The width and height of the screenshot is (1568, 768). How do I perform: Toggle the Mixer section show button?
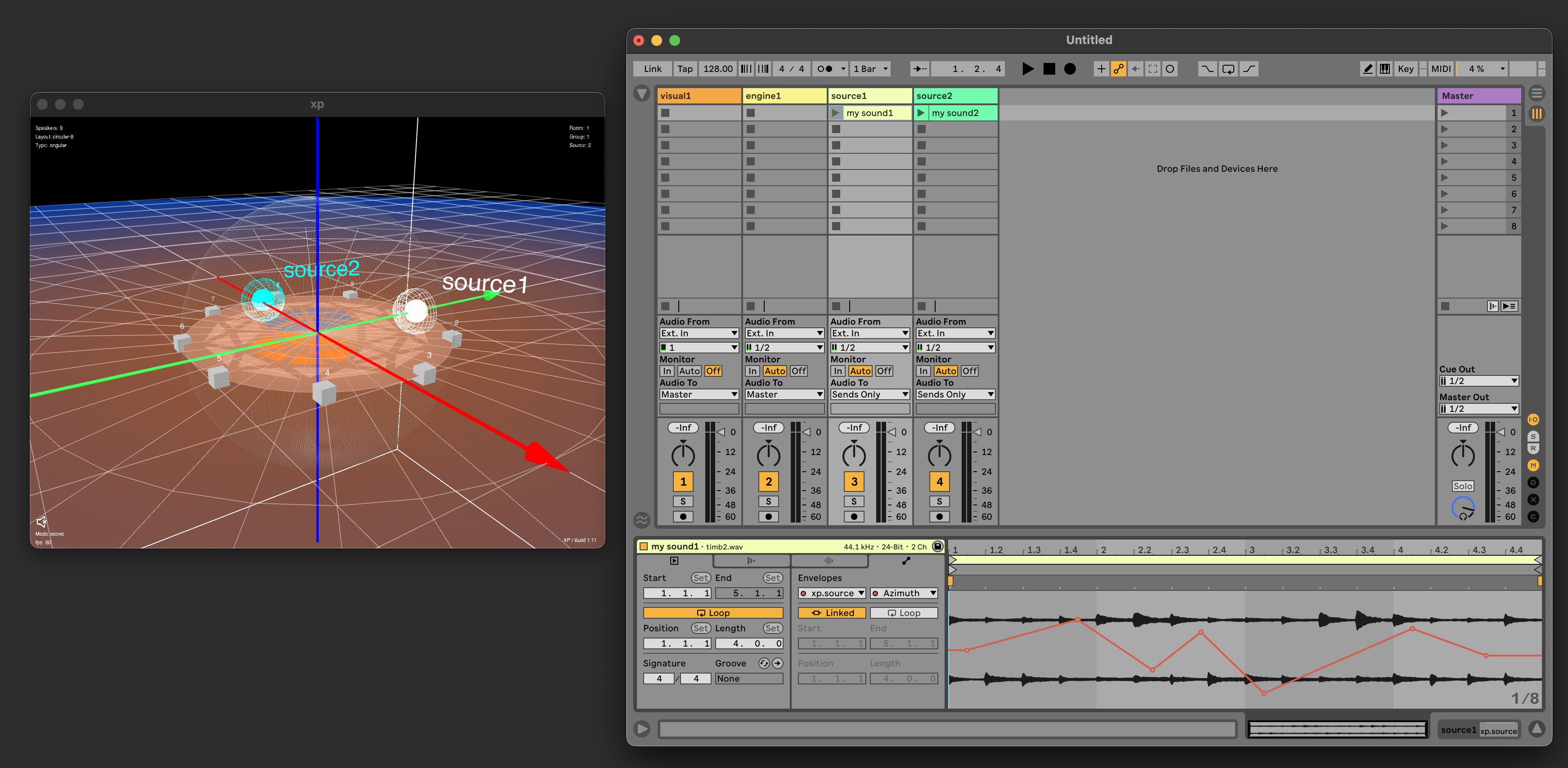tap(1533, 465)
